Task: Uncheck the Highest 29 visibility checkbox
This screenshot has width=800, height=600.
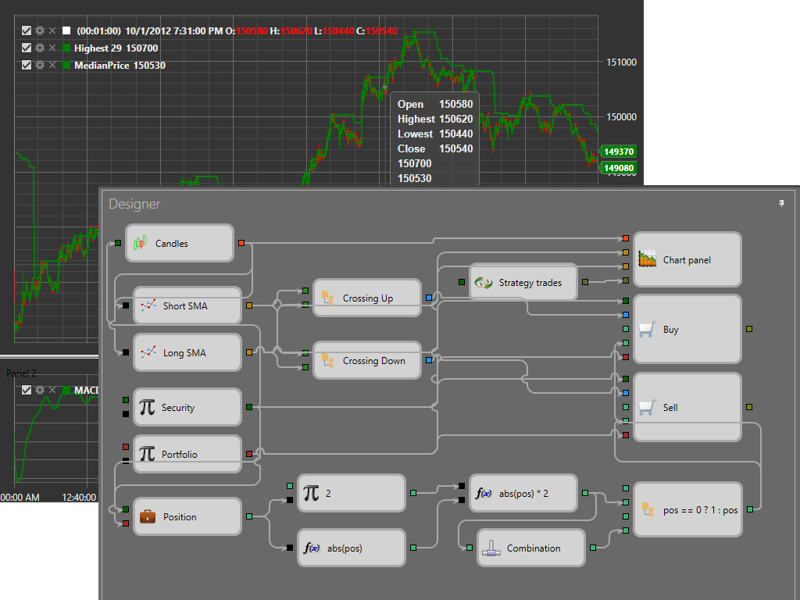Action: [x=27, y=48]
